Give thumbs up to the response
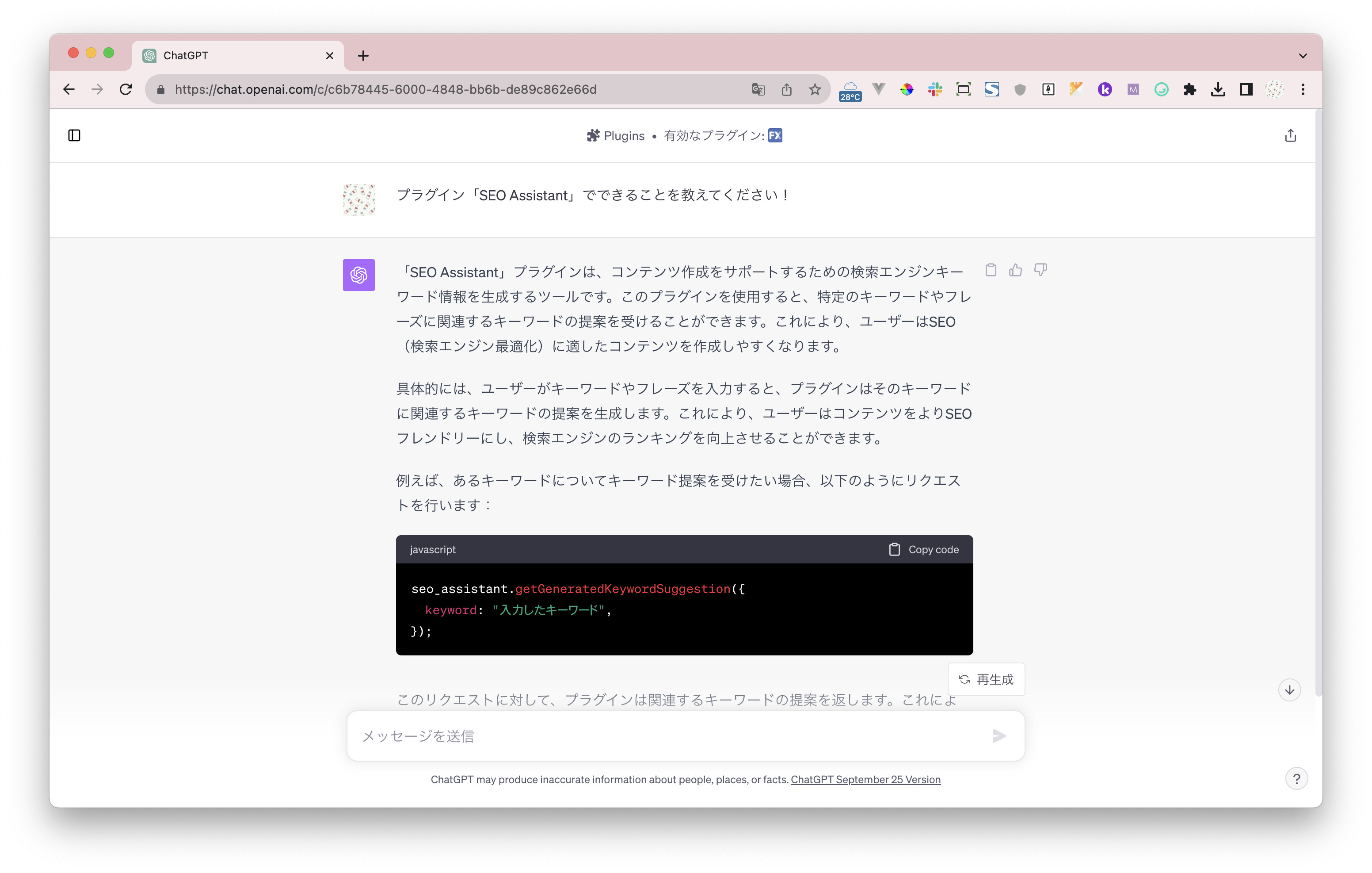The width and height of the screenshot is (1372, 873). (x=1015, y=270)
